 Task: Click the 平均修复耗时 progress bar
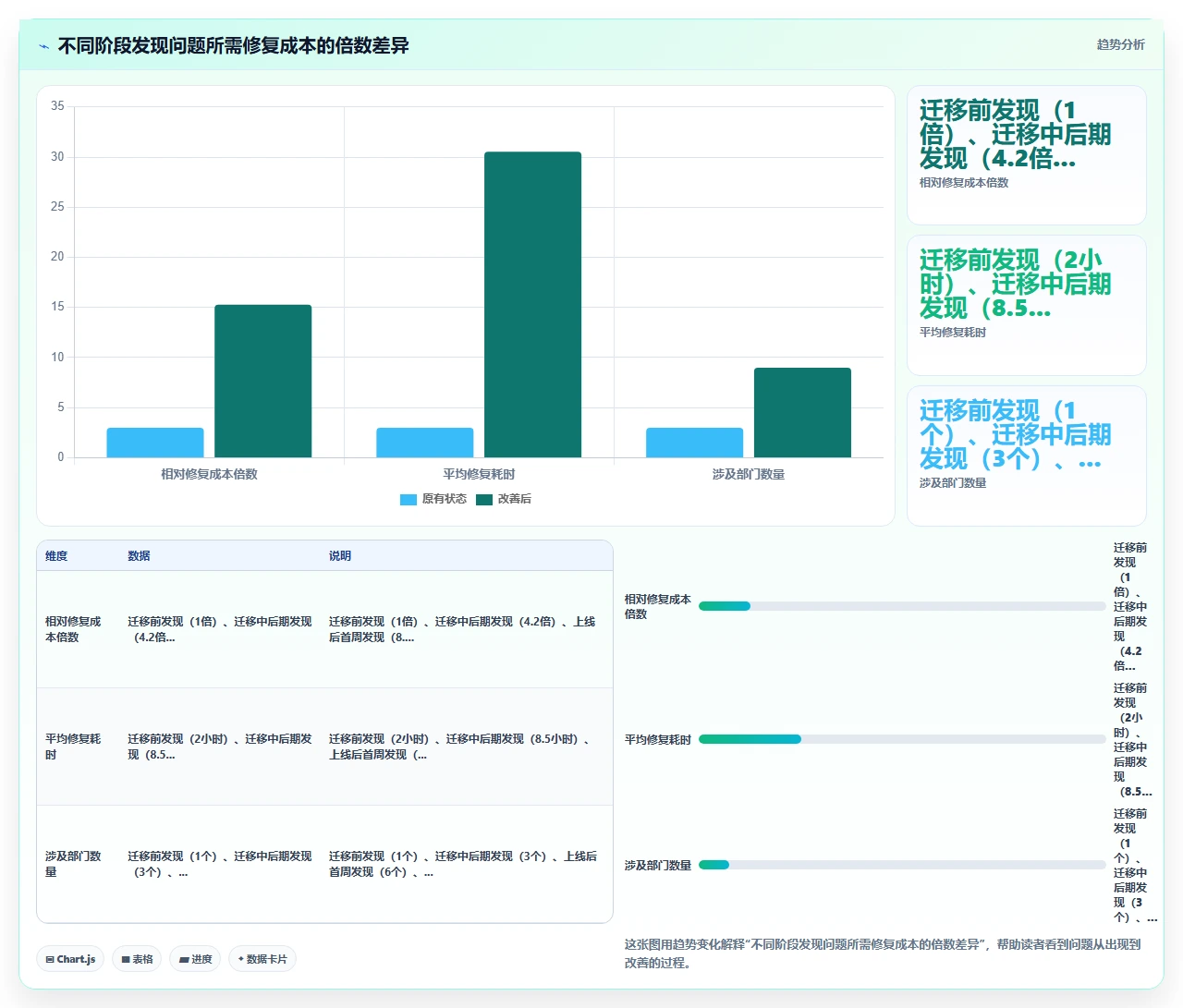[x=902, y=739]
